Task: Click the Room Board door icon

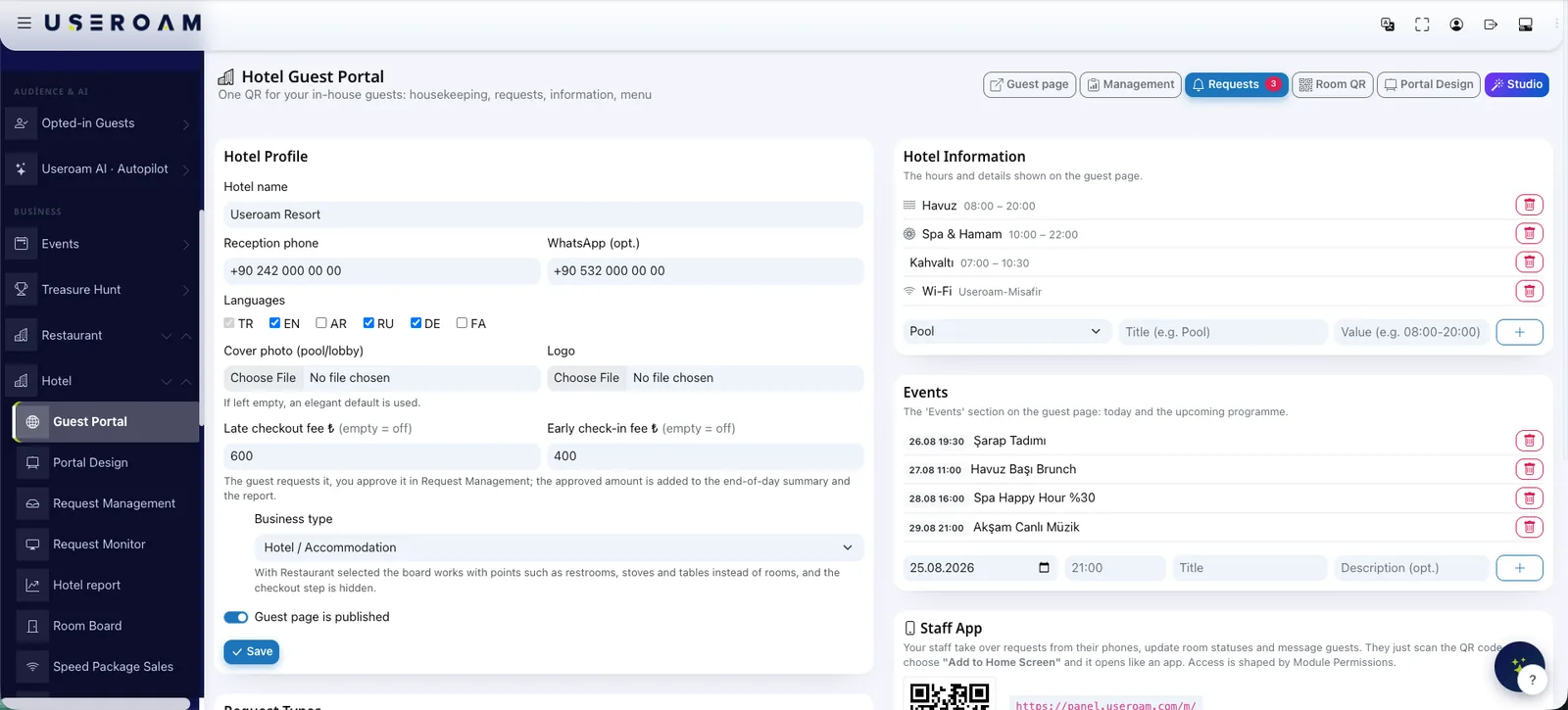Action: (32, 626)
